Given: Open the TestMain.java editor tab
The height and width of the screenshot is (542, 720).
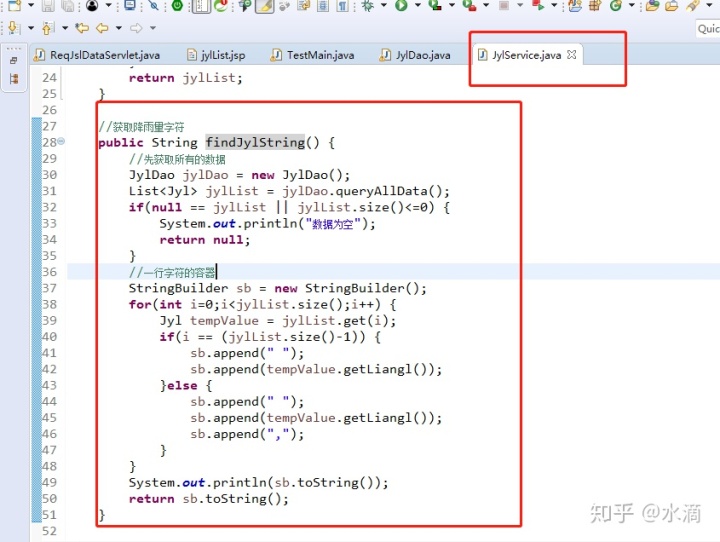Looking at the screenshot, I should click(312, 55).
